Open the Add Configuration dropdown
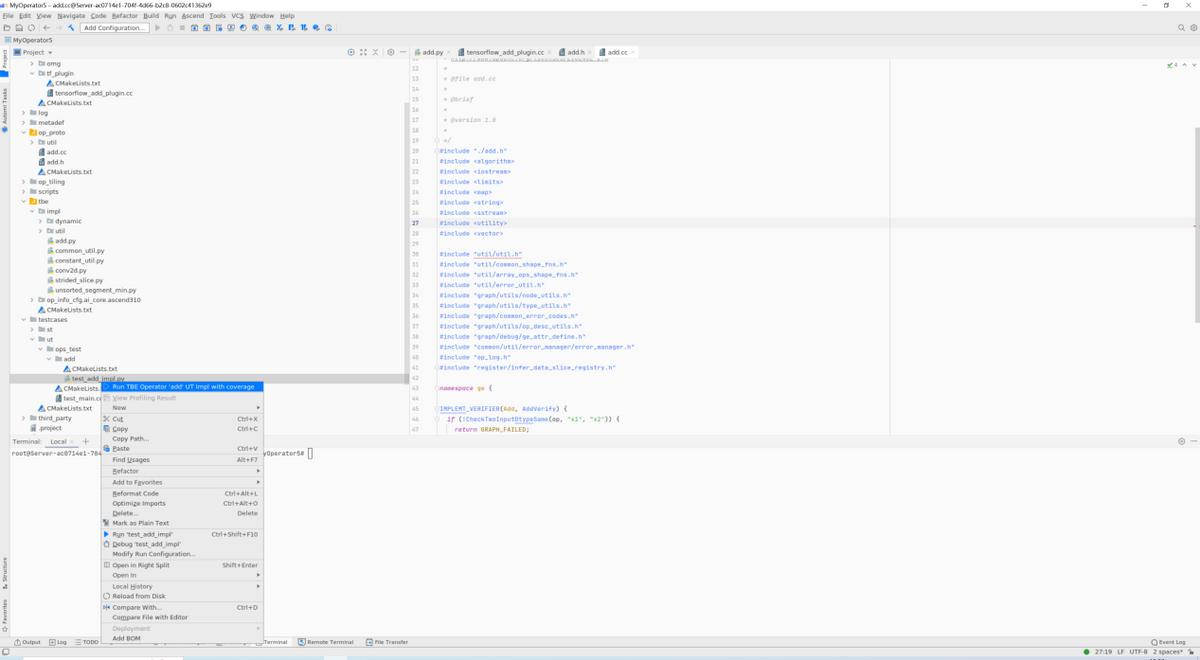This screenshot has width=1200, height=660. 115,28
